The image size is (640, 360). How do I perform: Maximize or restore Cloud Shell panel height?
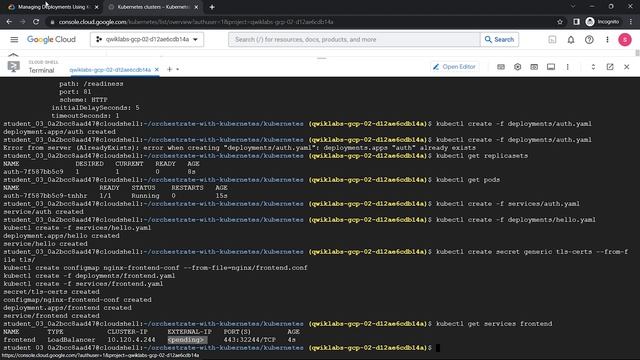(x=593, y=67)
